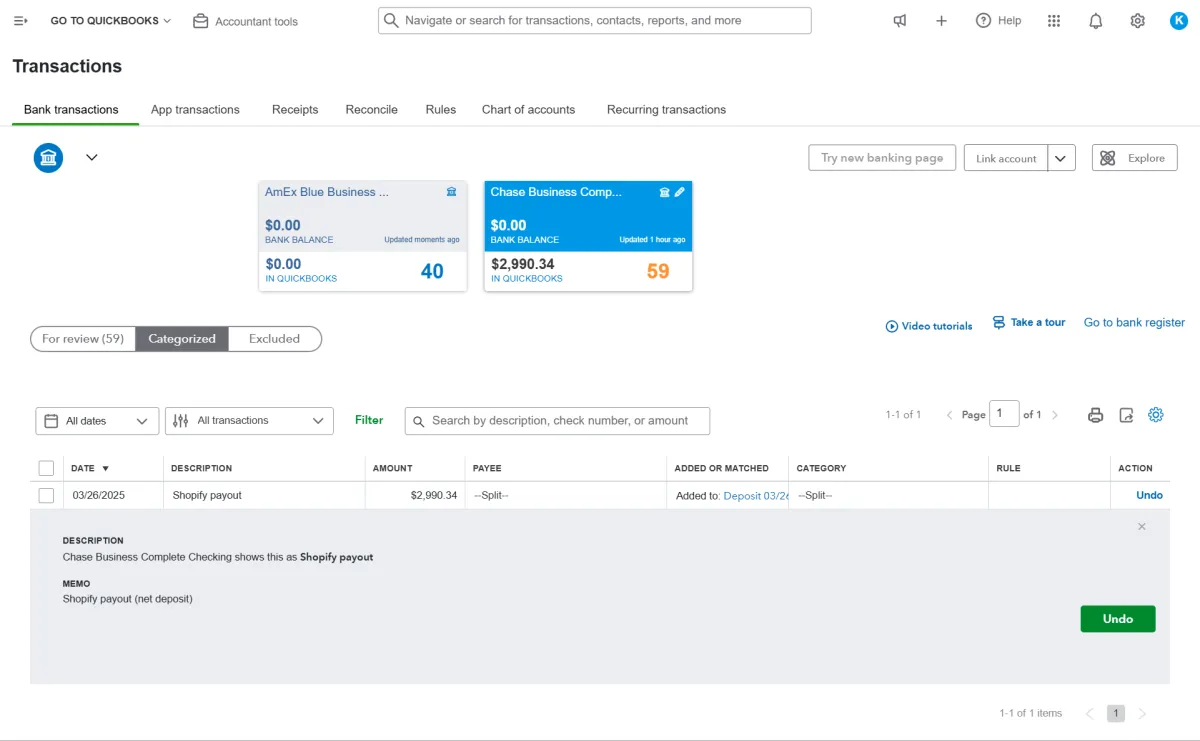The image size is (1200, 741).
Task: Open notifications bell icon
Action: tap(1096, 21)
